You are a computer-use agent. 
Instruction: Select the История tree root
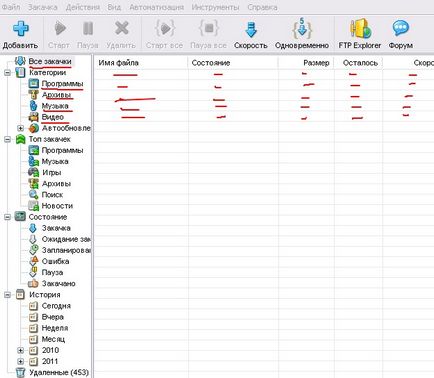coord(45,295)
